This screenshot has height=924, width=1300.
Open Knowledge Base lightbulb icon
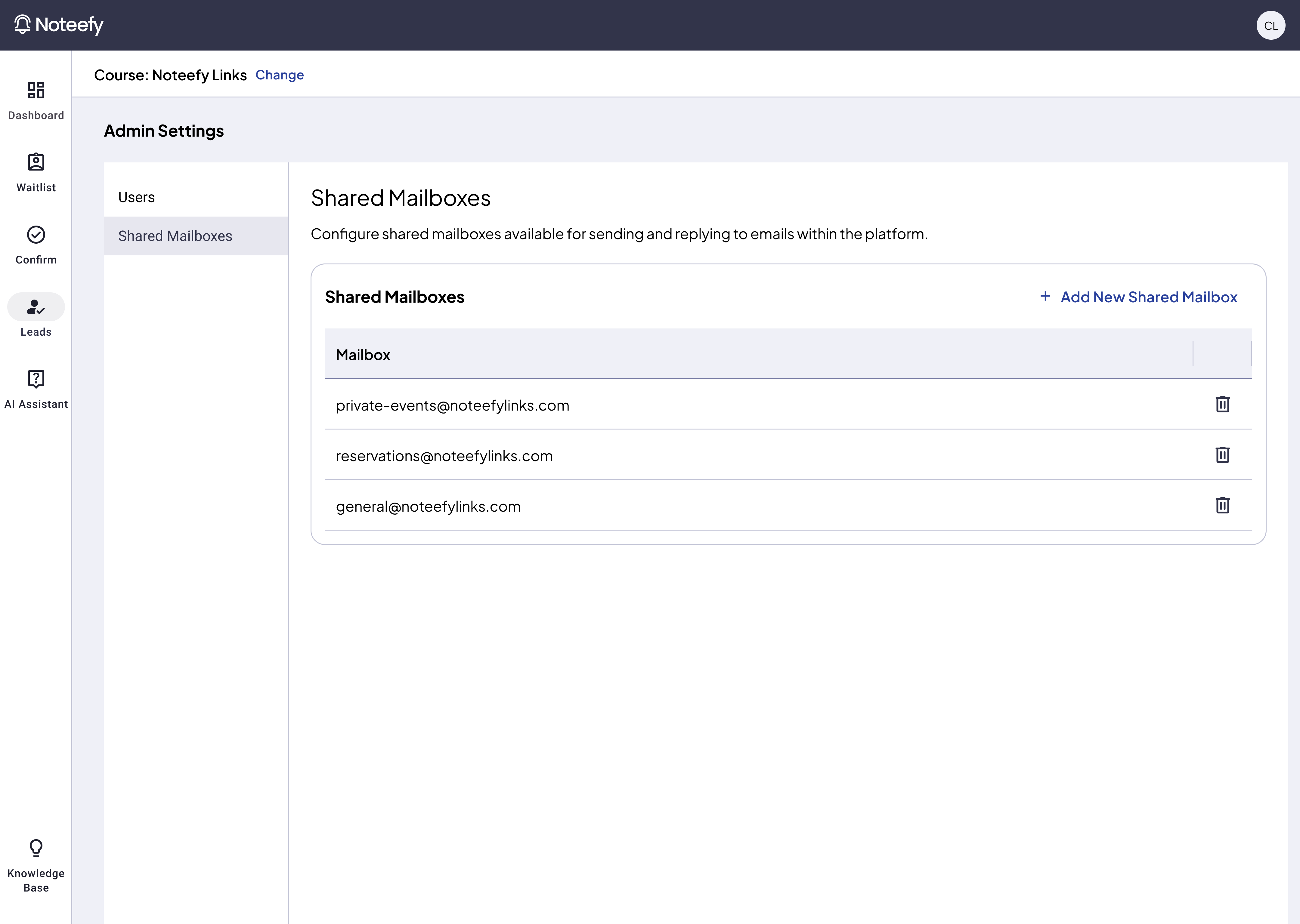pos(36,848)
